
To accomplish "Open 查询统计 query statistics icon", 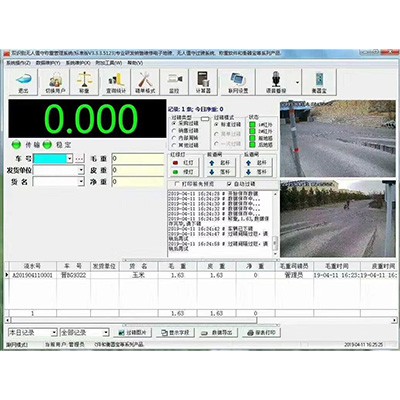I will (x=116, y=82).
